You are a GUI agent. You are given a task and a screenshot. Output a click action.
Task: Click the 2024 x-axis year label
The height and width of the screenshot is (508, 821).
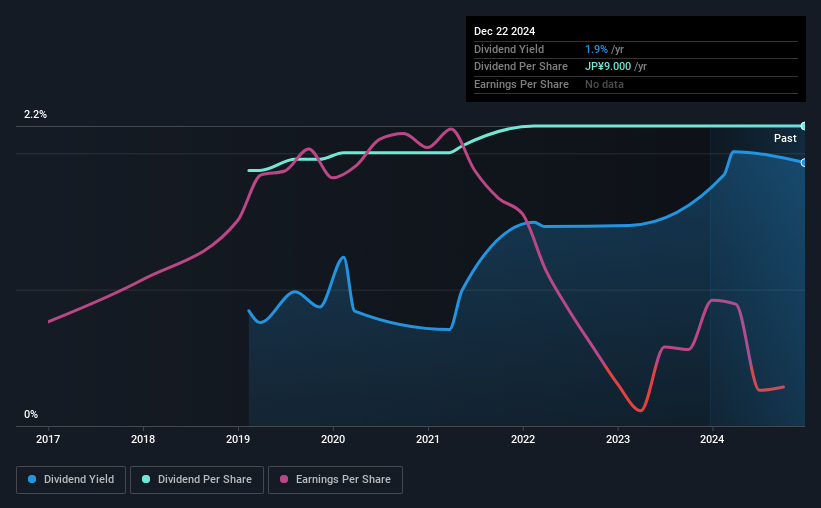(x=712, y=439)
